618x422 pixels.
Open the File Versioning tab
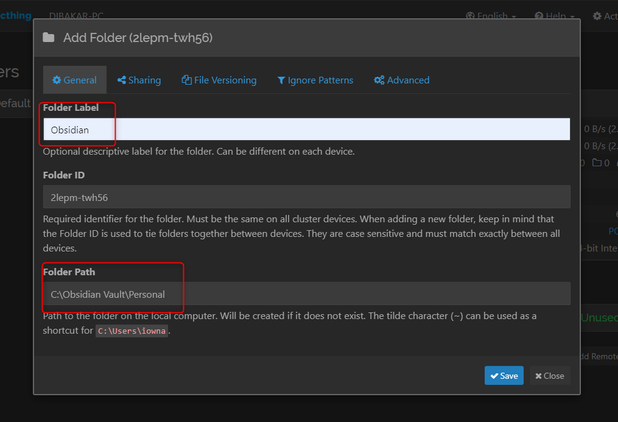[219, 80]
